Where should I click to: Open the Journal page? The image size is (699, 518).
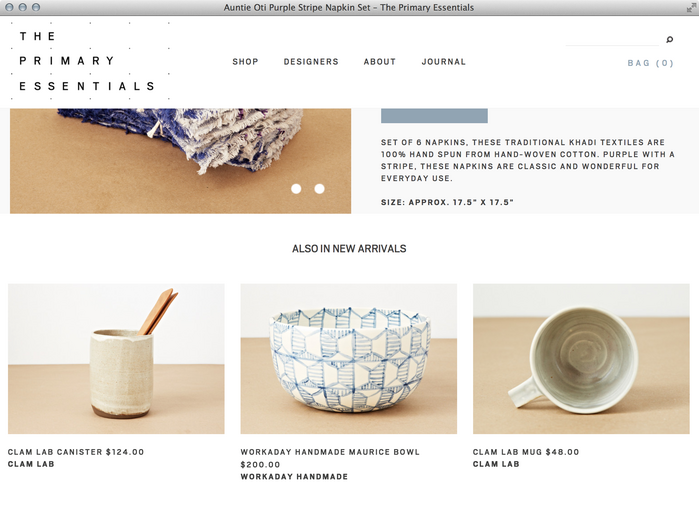(444, 62)
